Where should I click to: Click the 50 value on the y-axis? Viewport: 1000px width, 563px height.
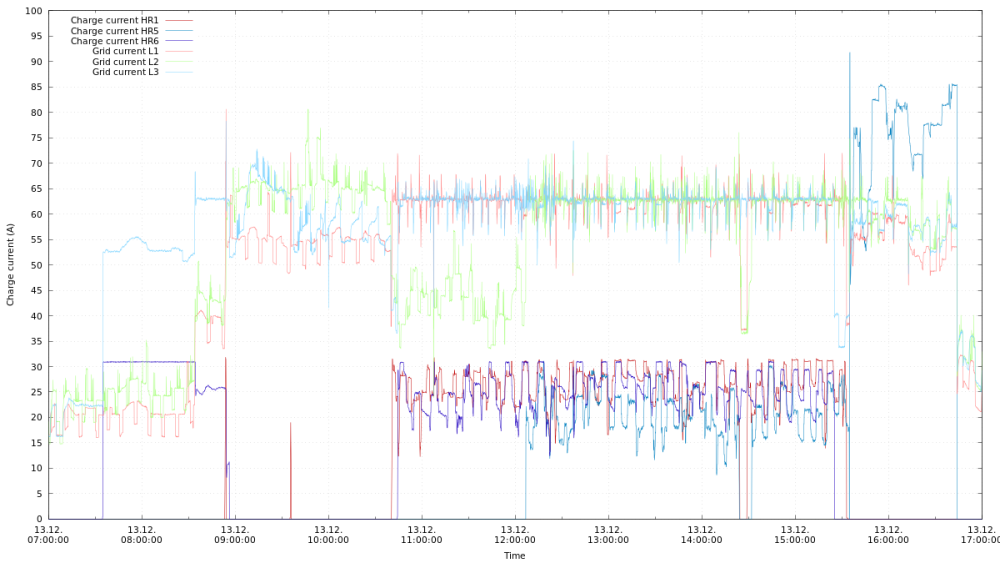[37, 265]
